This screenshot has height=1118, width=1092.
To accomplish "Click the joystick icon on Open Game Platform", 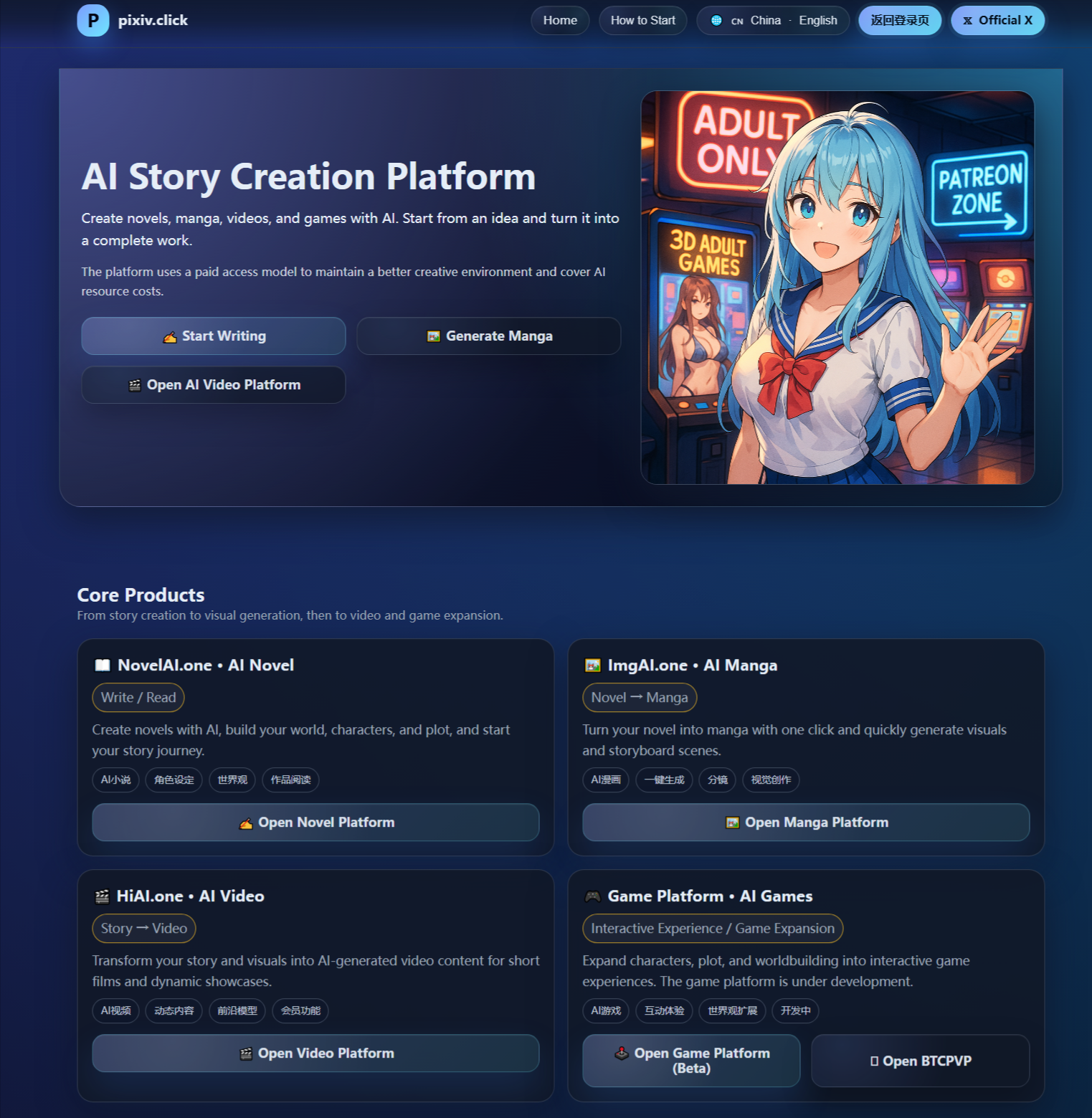I will pos(622,1053).
